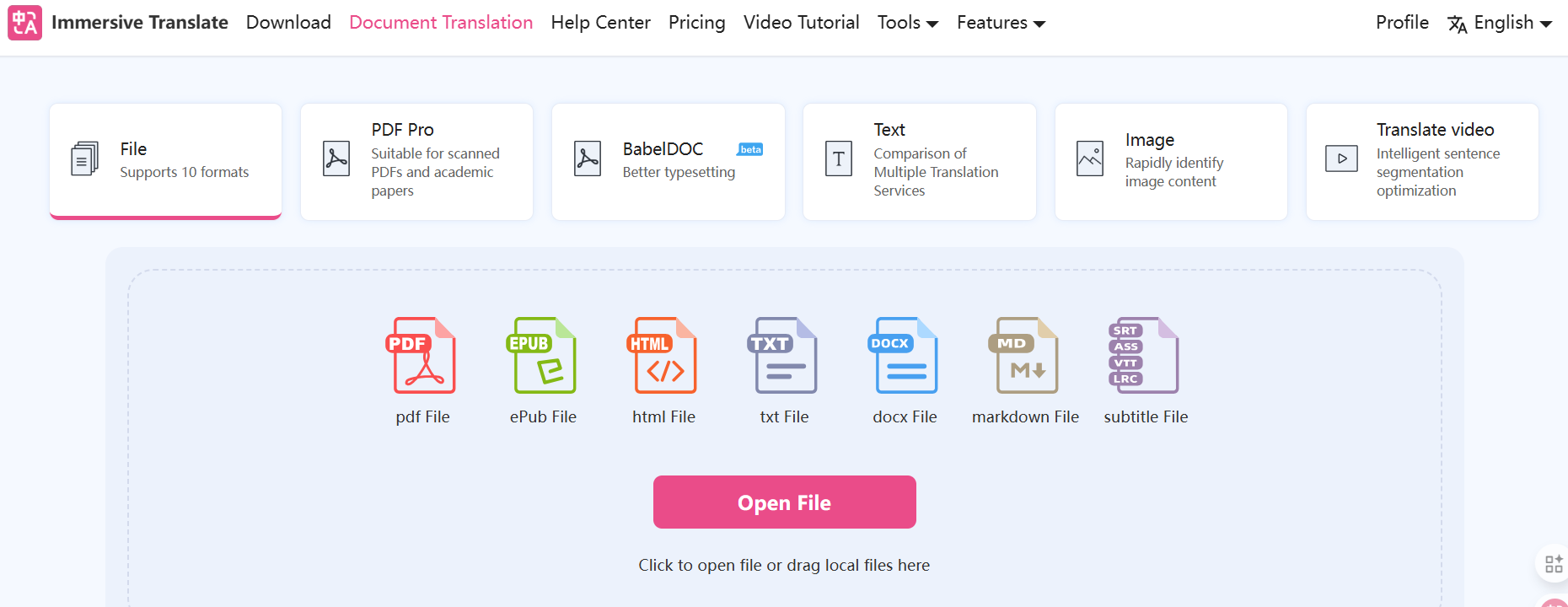This screenshot has height=607, width=1568.
Task: Open the Text translation comparison tab
Action: pos(919,161)
